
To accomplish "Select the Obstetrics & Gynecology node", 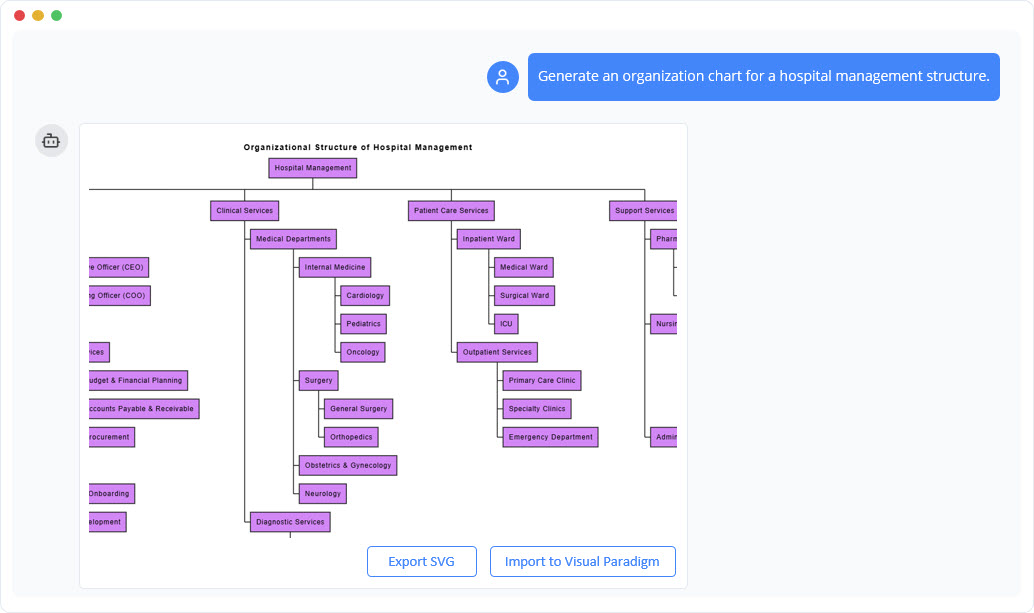I will (x=347, y=465).
